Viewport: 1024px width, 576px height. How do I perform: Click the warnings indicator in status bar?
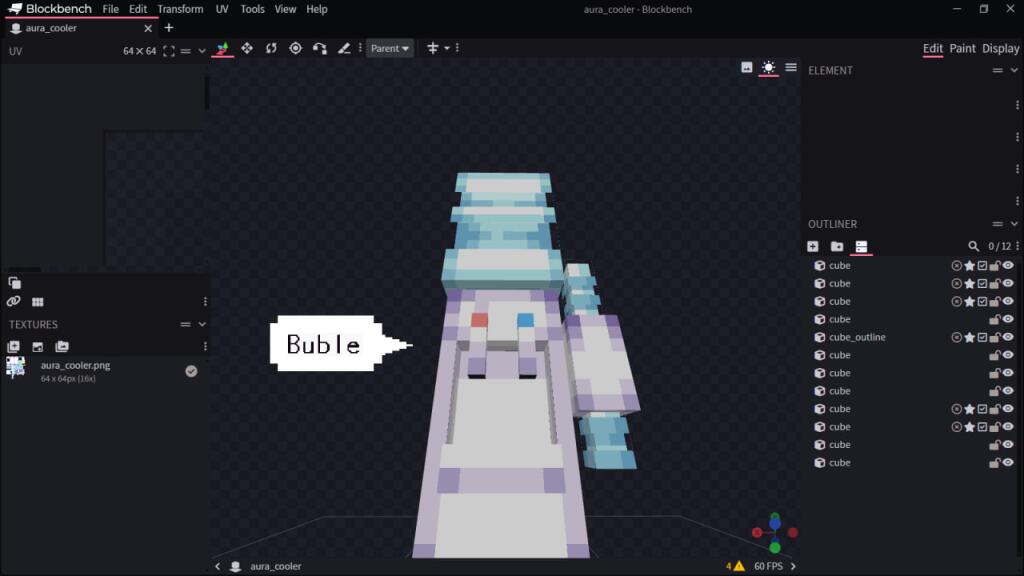[735, 566]
